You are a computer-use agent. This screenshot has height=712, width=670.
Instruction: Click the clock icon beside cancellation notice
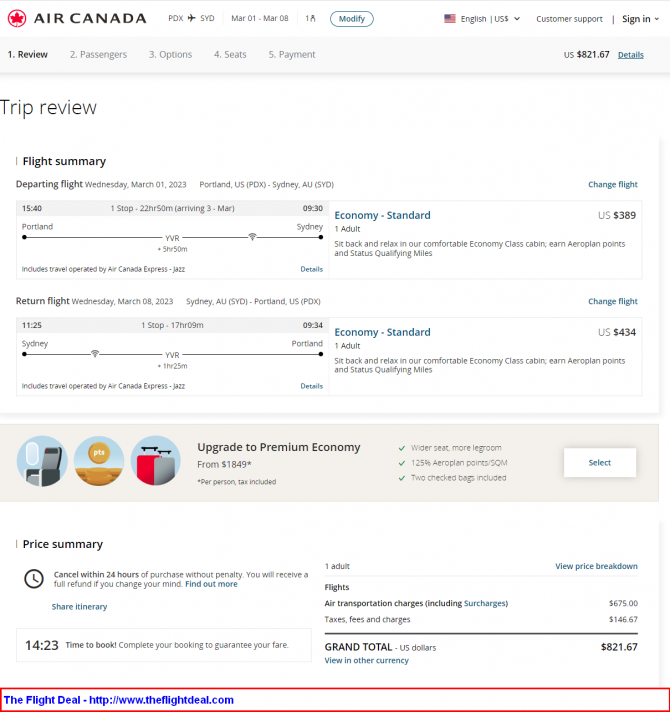[x=34, y=579]
